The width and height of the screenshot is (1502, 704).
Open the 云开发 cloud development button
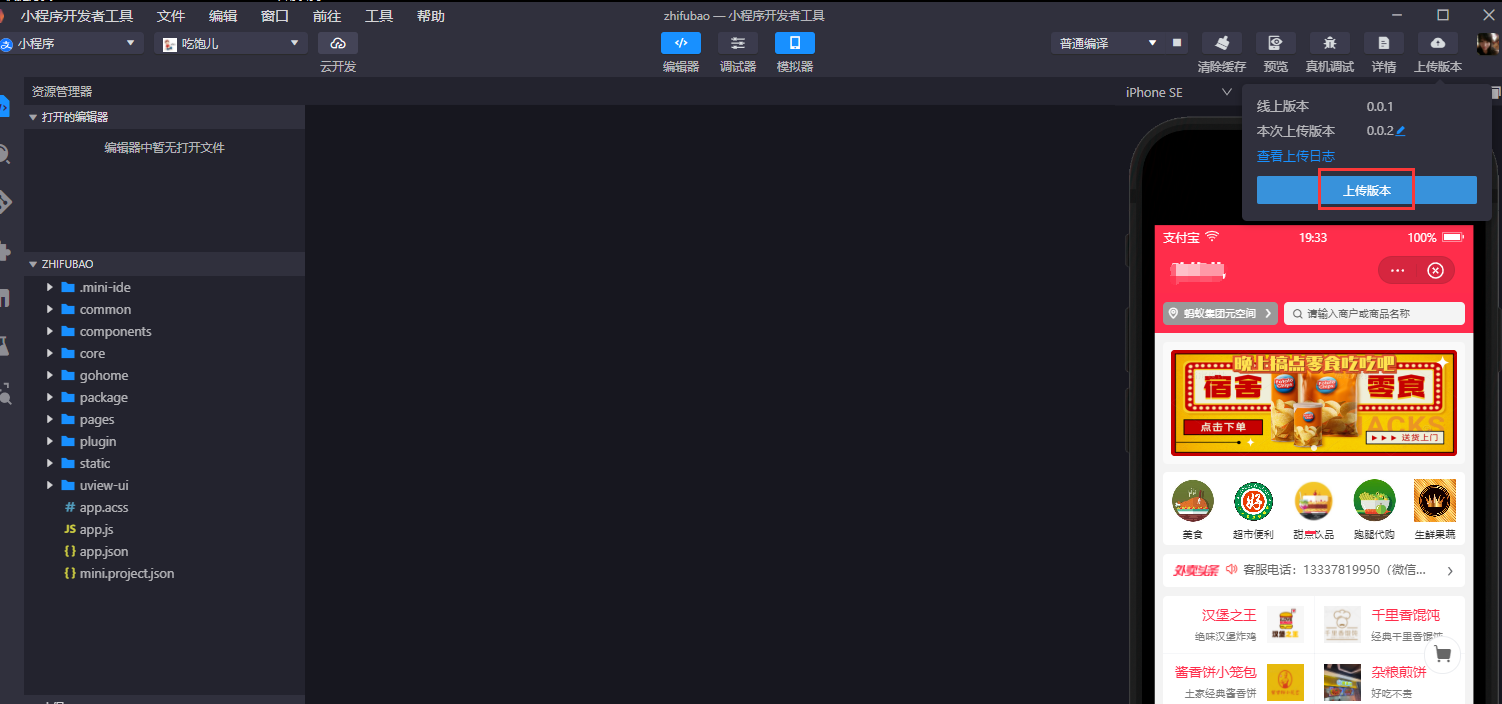pyautogui.click(x=338, y=43)
